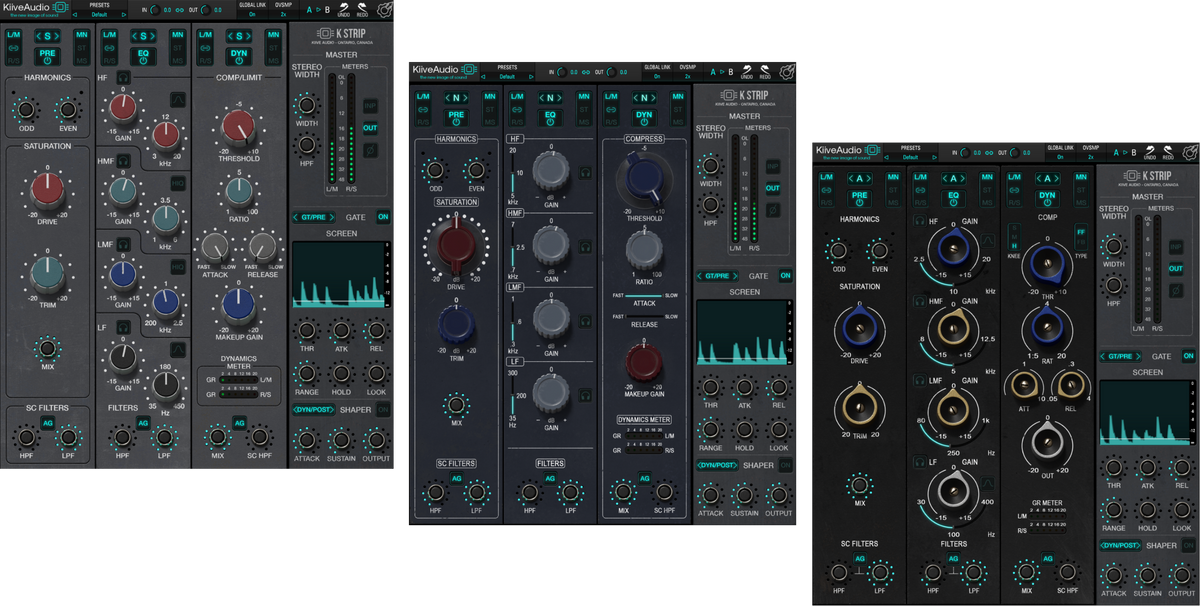Open PRE model selector in N-style window
This screenshot has height=606, width=1200.
[x=455, y=98]
